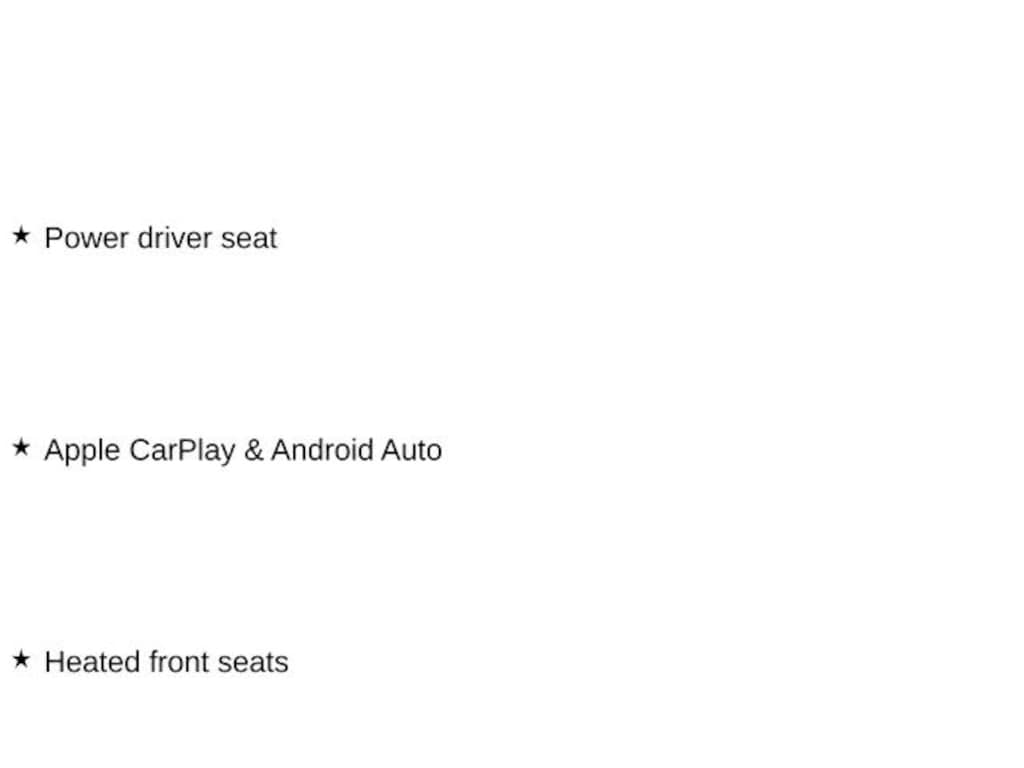Screen dimensions: 1024x768
Task: Click the word "Heated"
Action: point(92,662)
